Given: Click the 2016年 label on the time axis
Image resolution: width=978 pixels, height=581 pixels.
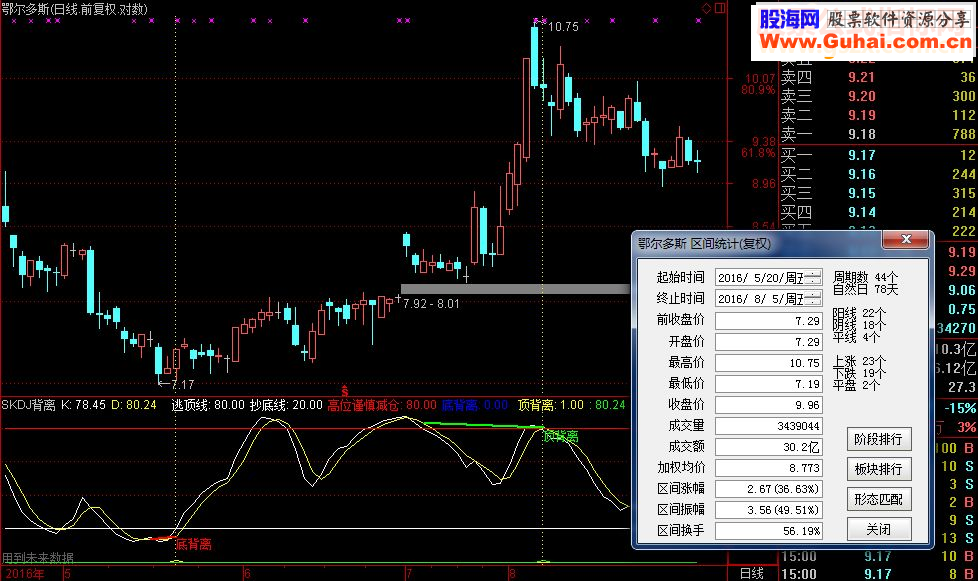Looking at the screenshot, I should point(25,574).
